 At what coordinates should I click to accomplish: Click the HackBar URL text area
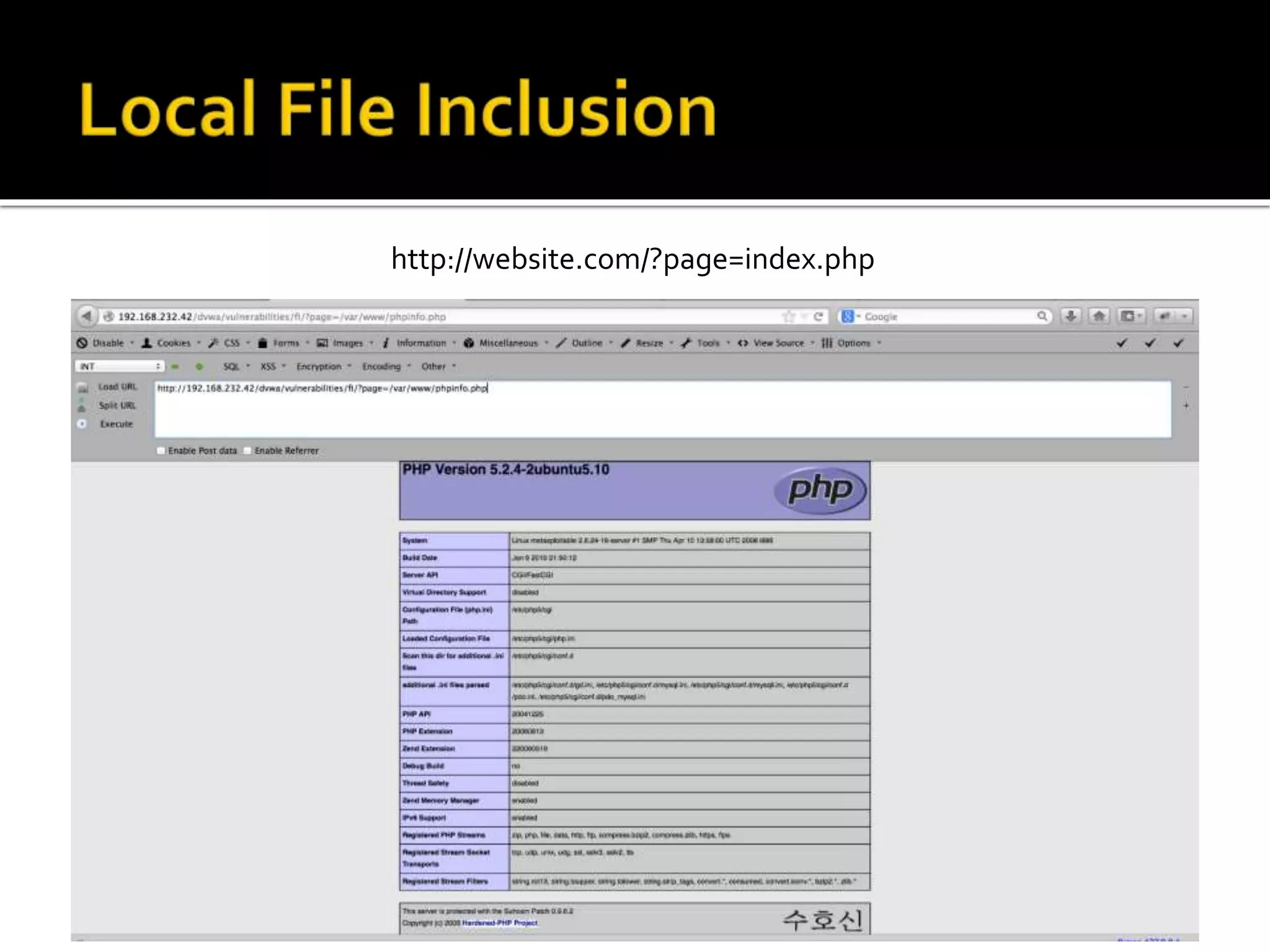pos(662,409)
